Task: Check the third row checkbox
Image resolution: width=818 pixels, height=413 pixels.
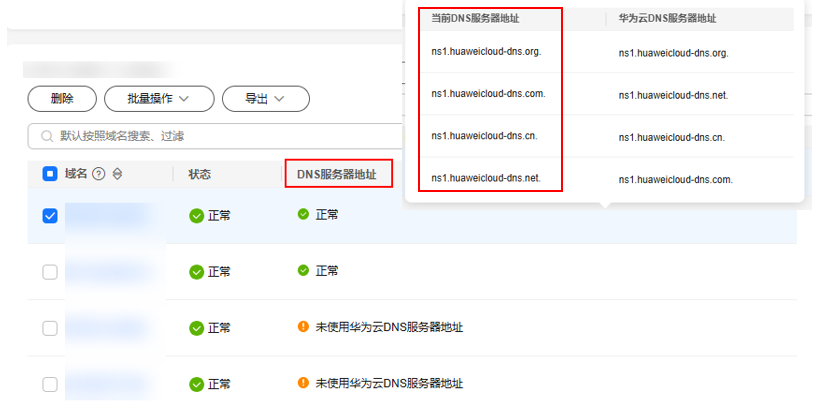Action: tap(50, 328)
